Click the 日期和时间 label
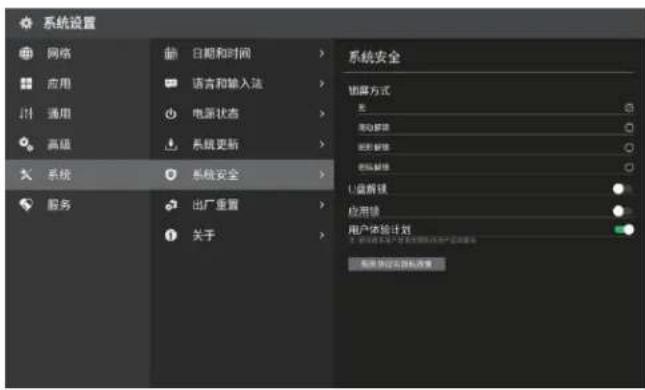The height and width of the screenshot is (390, 645). point(222,53)
